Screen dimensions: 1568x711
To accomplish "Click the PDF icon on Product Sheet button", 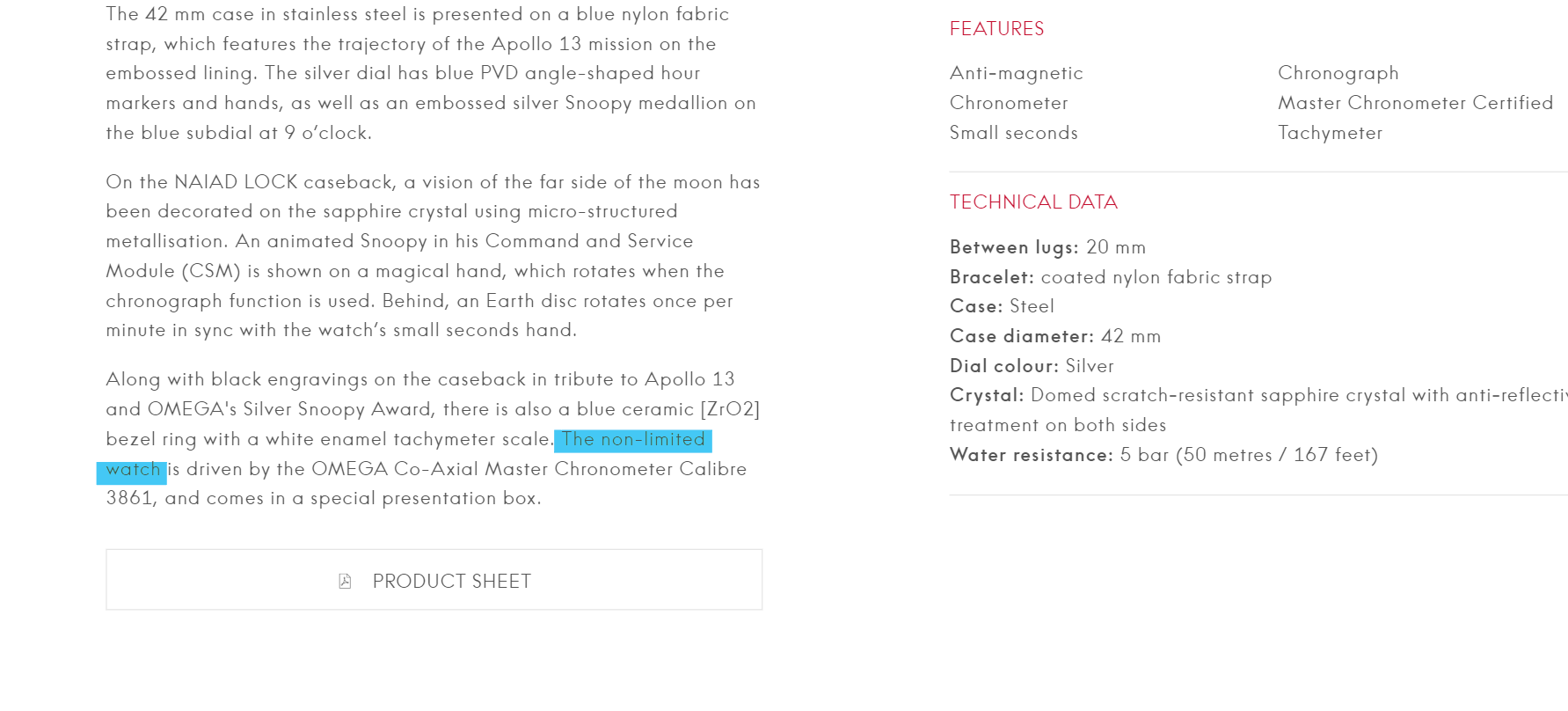I will tap(345, 581).
